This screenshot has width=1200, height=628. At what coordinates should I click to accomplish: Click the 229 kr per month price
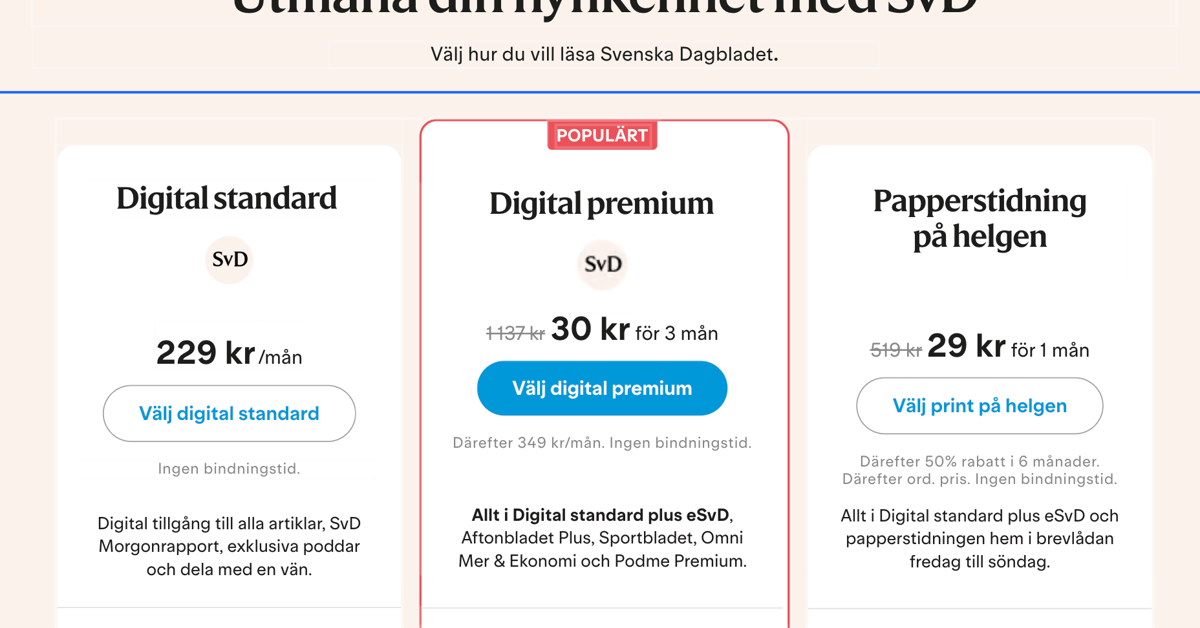pyautogui.click(x=228, y=353)
